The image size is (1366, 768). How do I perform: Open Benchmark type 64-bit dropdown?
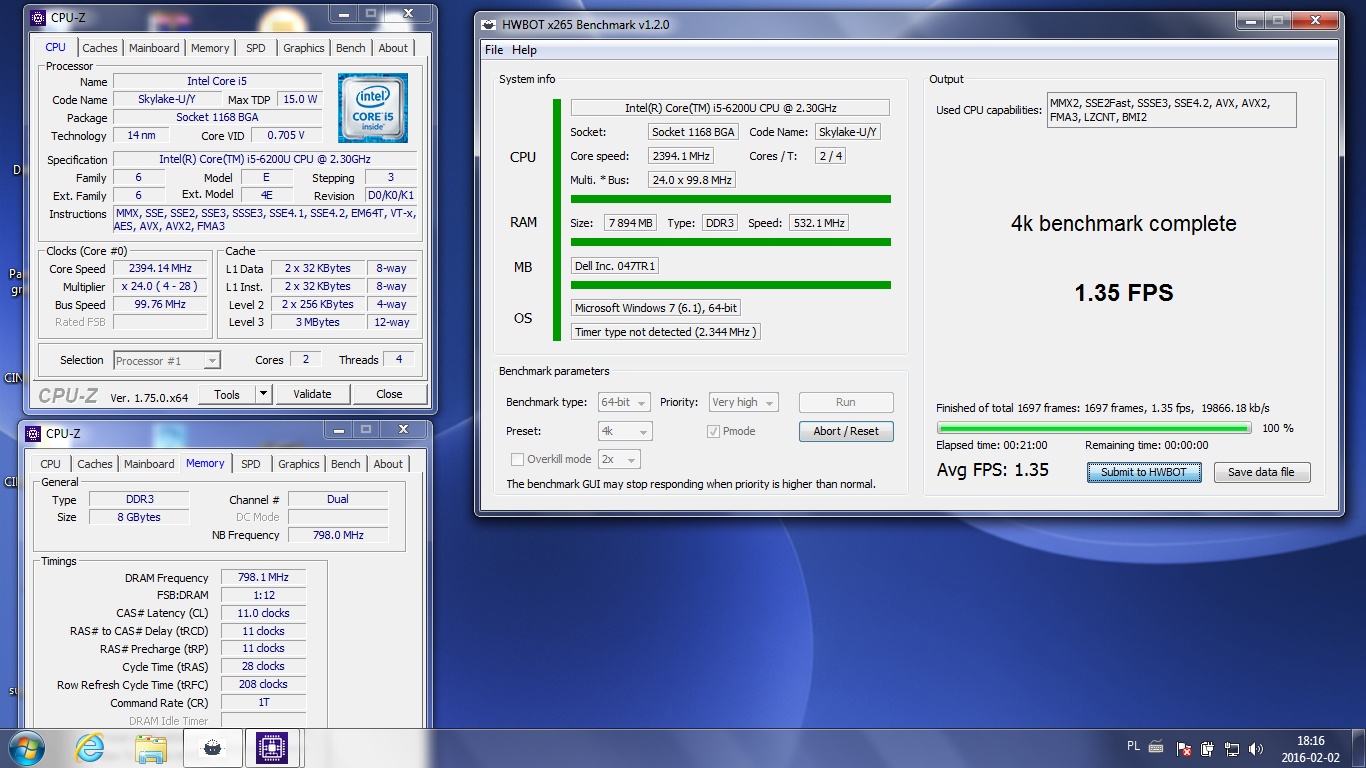pos(624,402)
